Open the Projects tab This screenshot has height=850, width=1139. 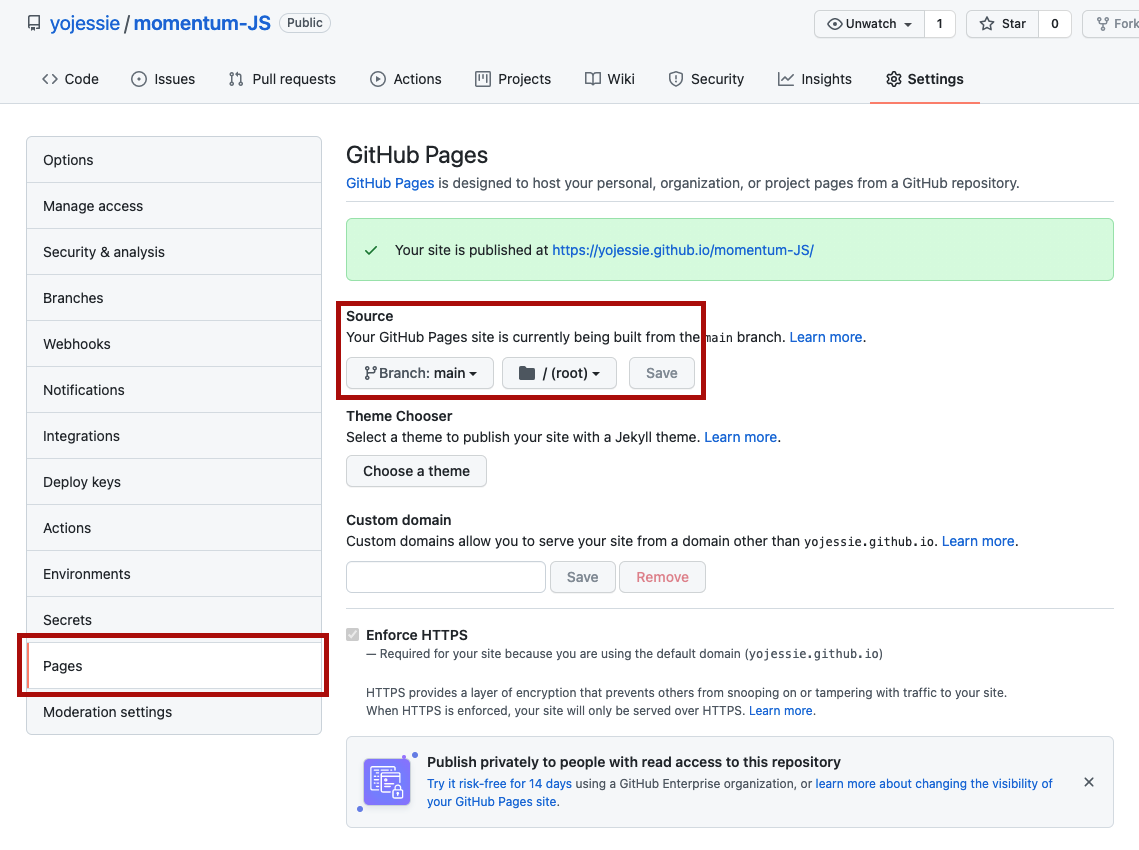click(513, 79)
